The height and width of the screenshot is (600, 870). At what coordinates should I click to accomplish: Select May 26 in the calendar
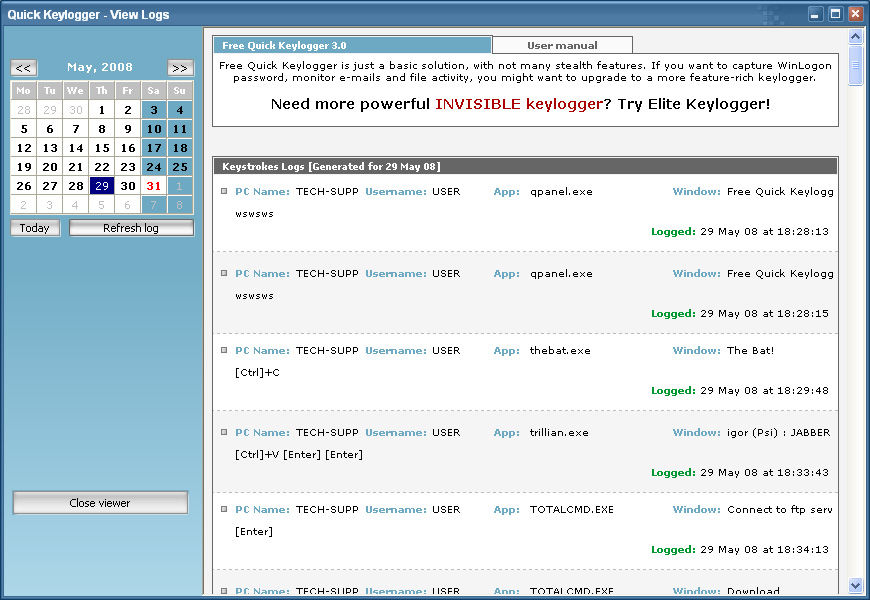[24, 186]
